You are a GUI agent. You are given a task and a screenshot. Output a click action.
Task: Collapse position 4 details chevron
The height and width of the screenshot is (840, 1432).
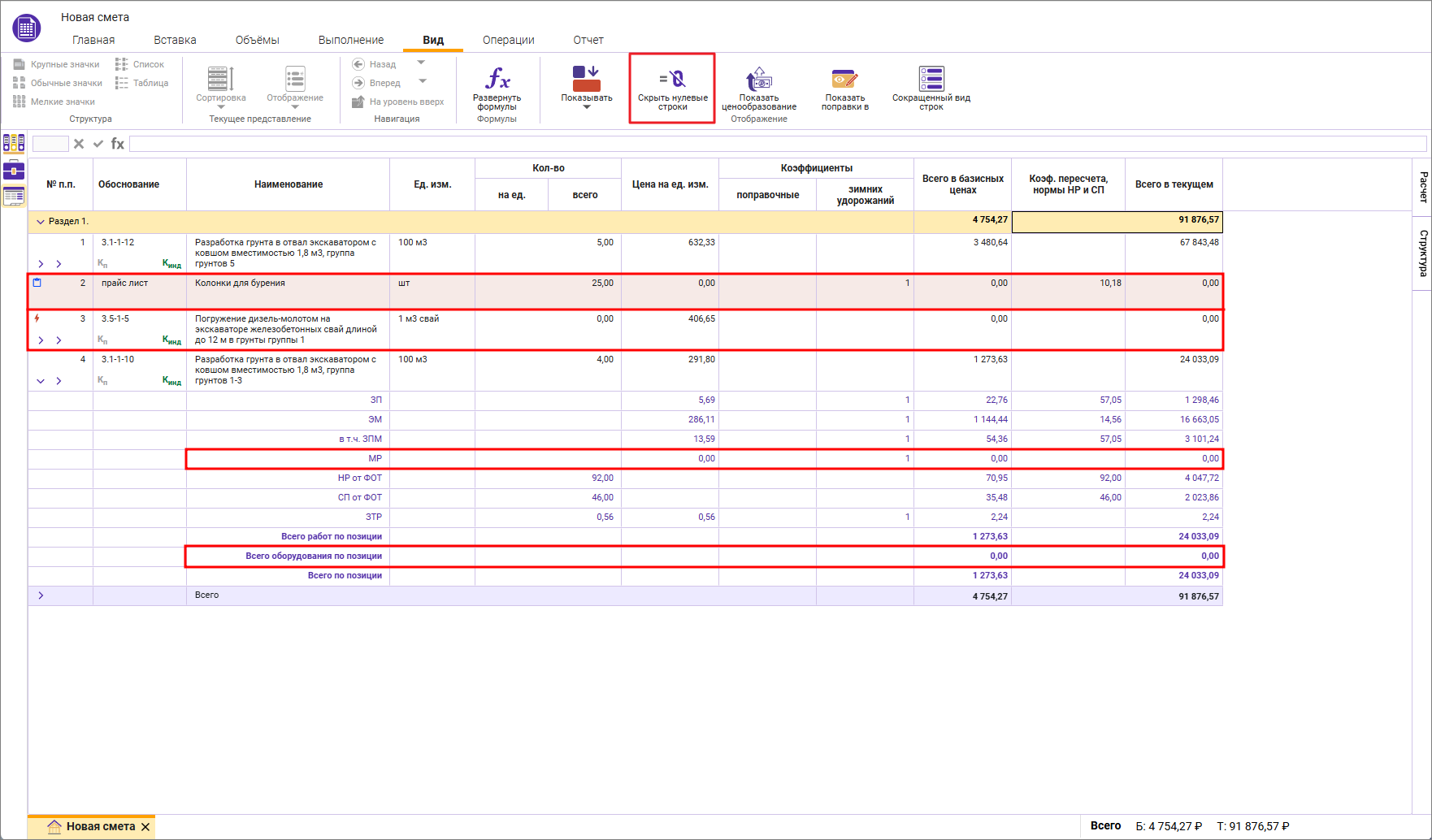[x=41, y=381]
